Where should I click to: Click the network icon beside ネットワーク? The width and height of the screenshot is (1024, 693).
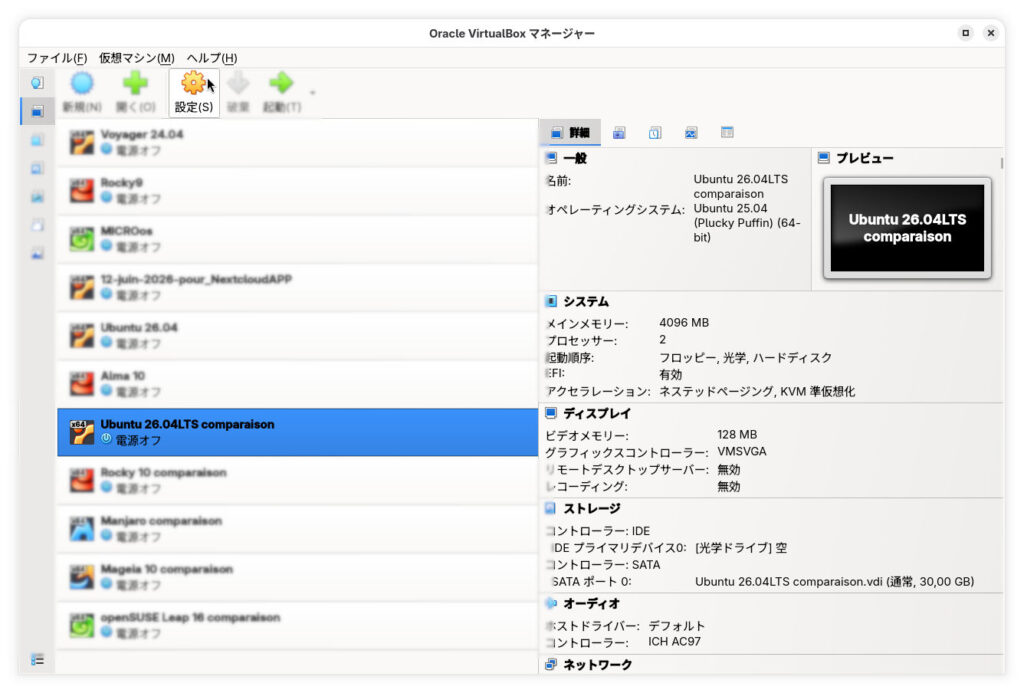[x=551, y=664]
